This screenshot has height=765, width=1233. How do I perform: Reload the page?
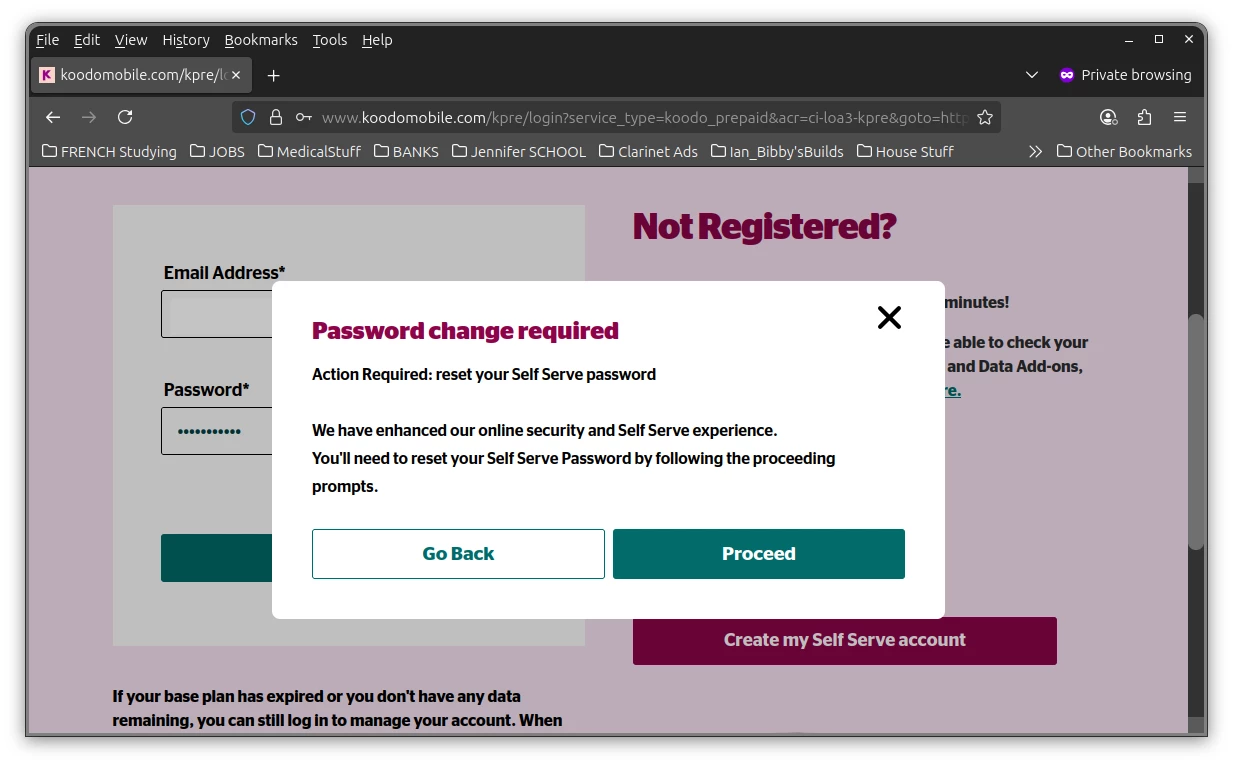pos(125,117)
